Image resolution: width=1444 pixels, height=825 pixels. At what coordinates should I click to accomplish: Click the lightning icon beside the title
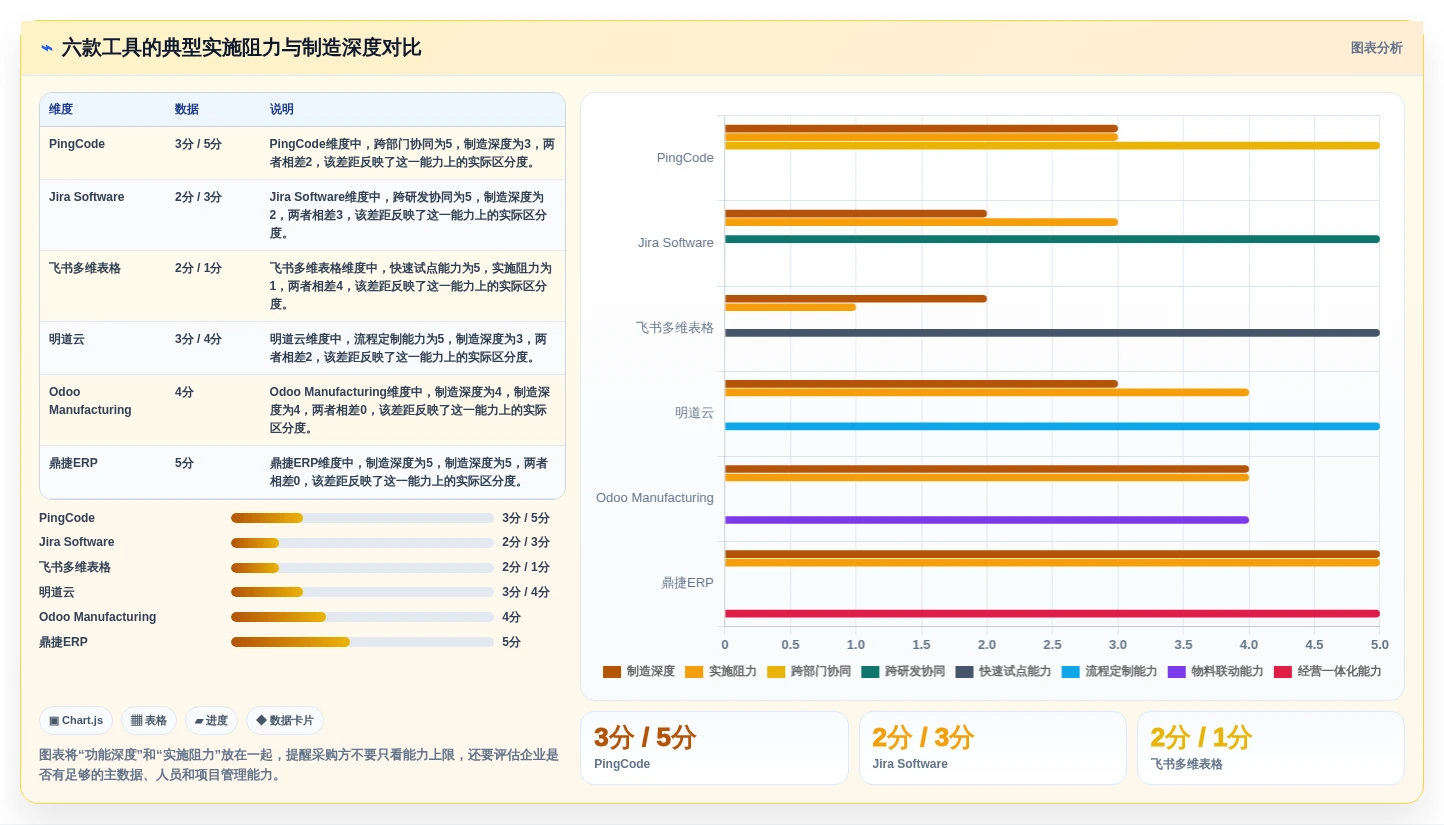click(x=46, y=47)
